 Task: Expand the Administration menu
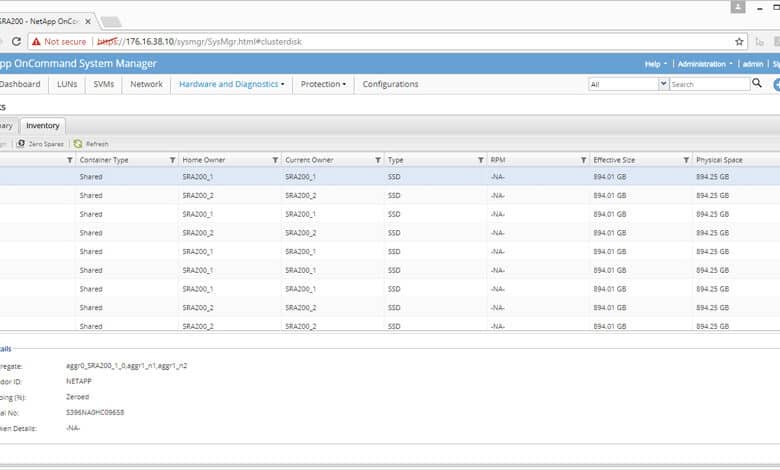point(705,64)
